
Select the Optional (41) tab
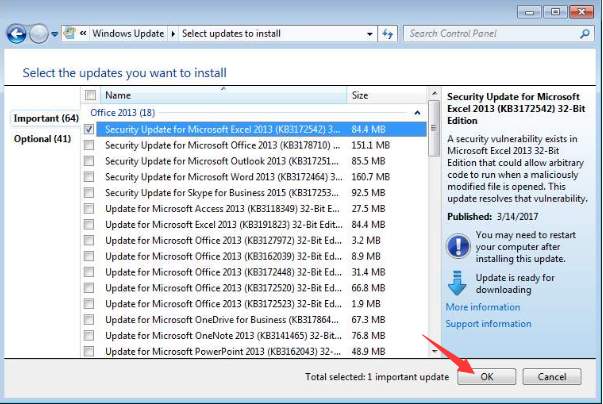pyautogui.click(x=42, y=139)
